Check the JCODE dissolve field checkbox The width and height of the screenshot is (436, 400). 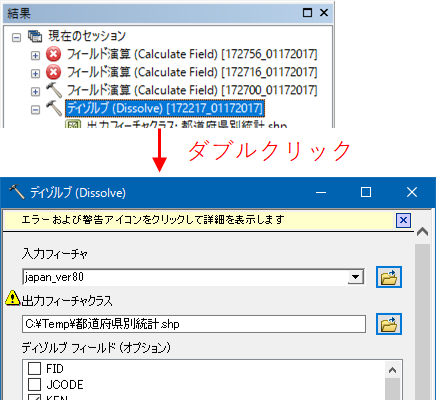pos(34,384)
